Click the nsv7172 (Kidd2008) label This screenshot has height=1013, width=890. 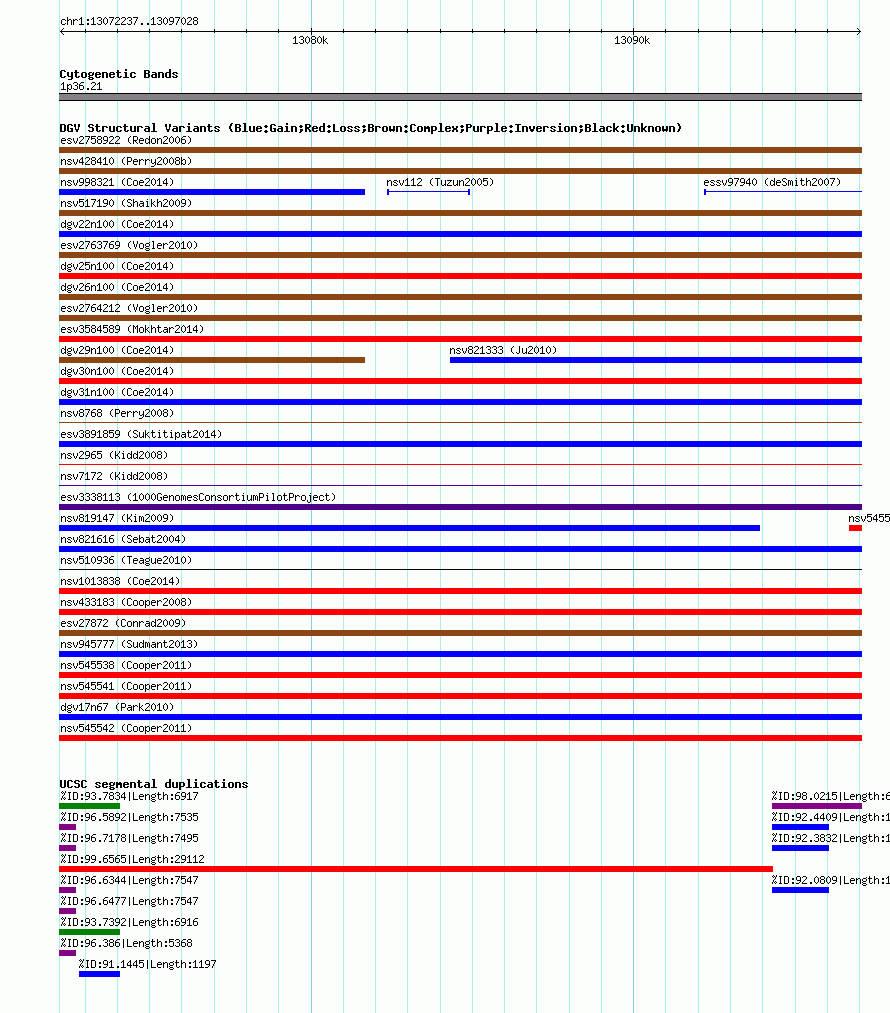coord(114,476)
